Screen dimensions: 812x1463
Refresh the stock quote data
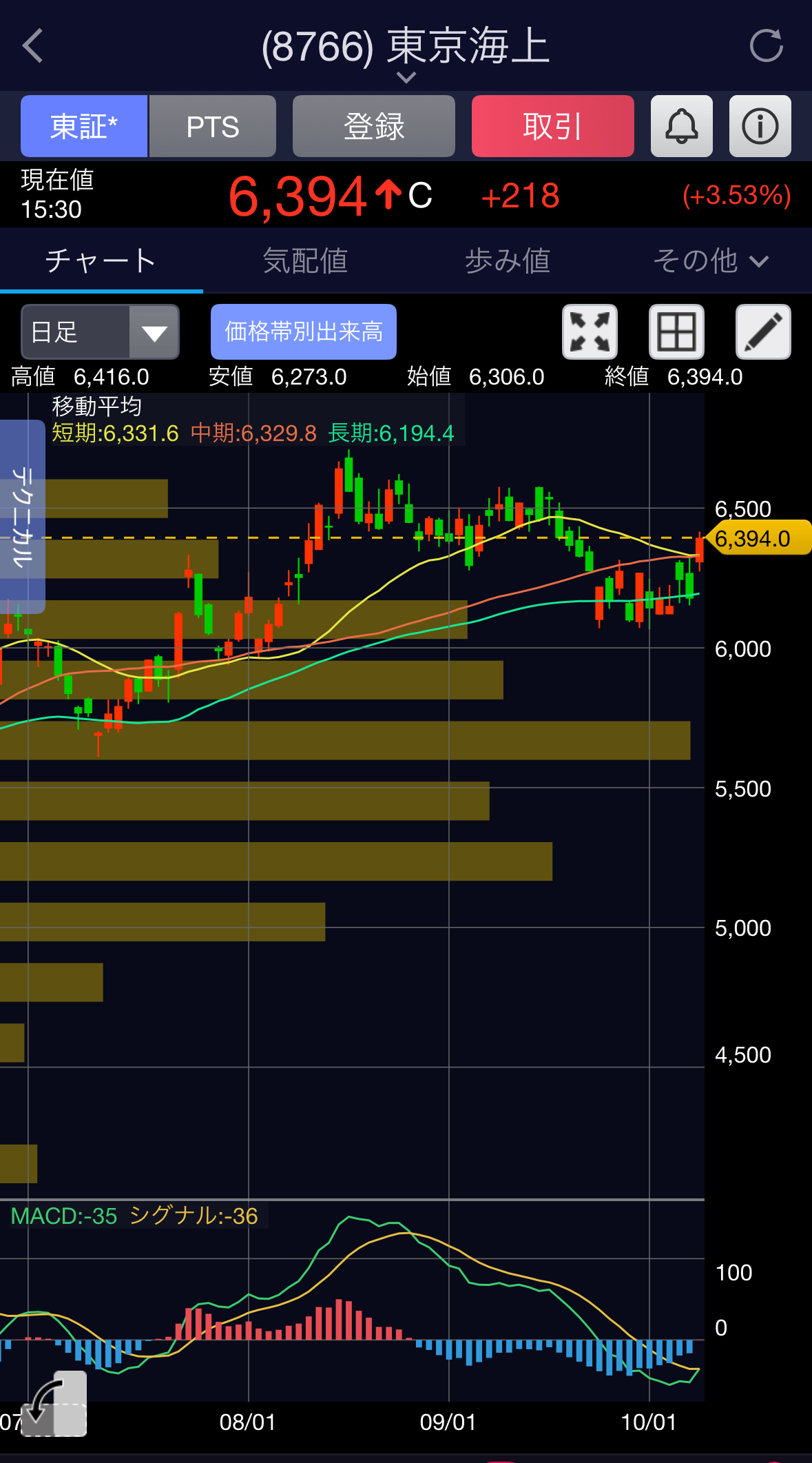(766, 46)
